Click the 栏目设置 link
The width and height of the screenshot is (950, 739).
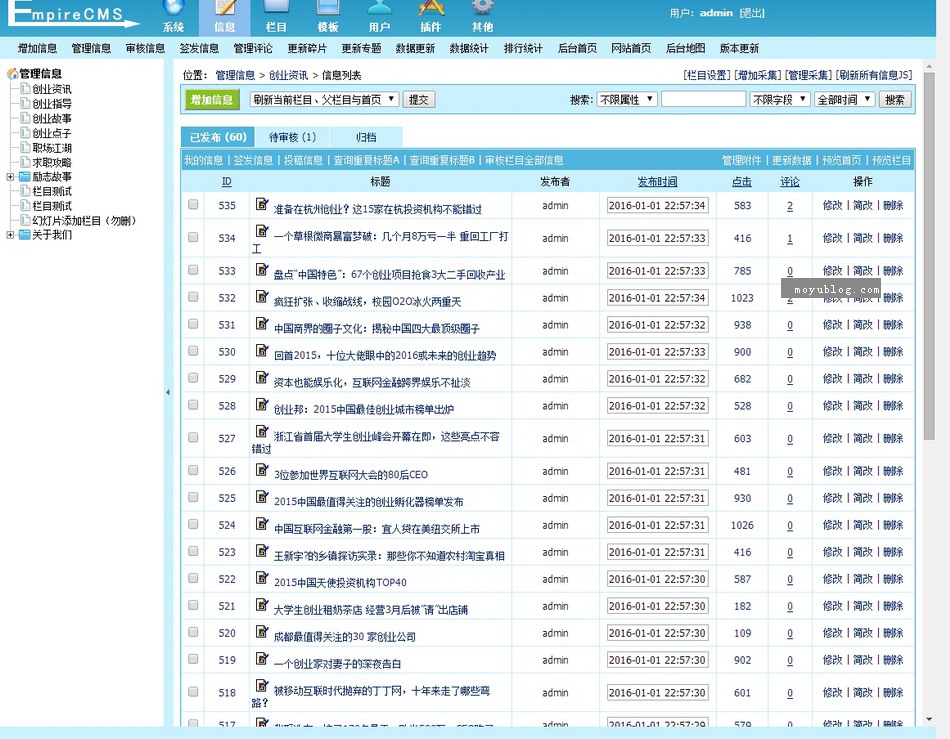[707, 75]
